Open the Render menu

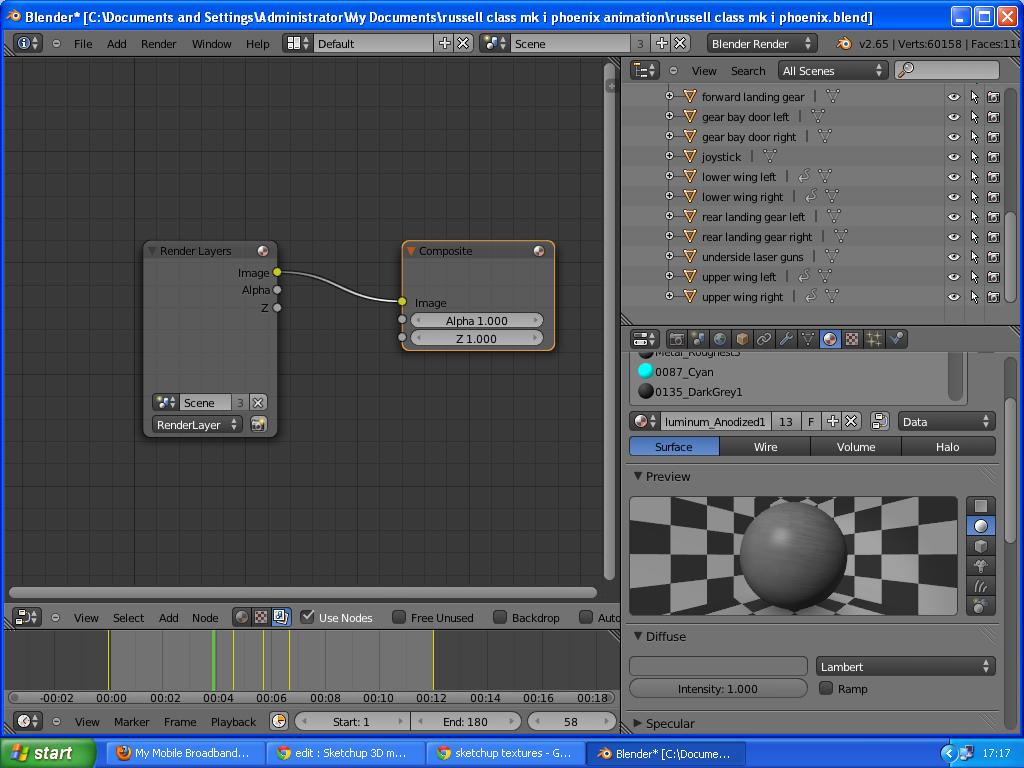pyautogui.click(x=158, y=44)
